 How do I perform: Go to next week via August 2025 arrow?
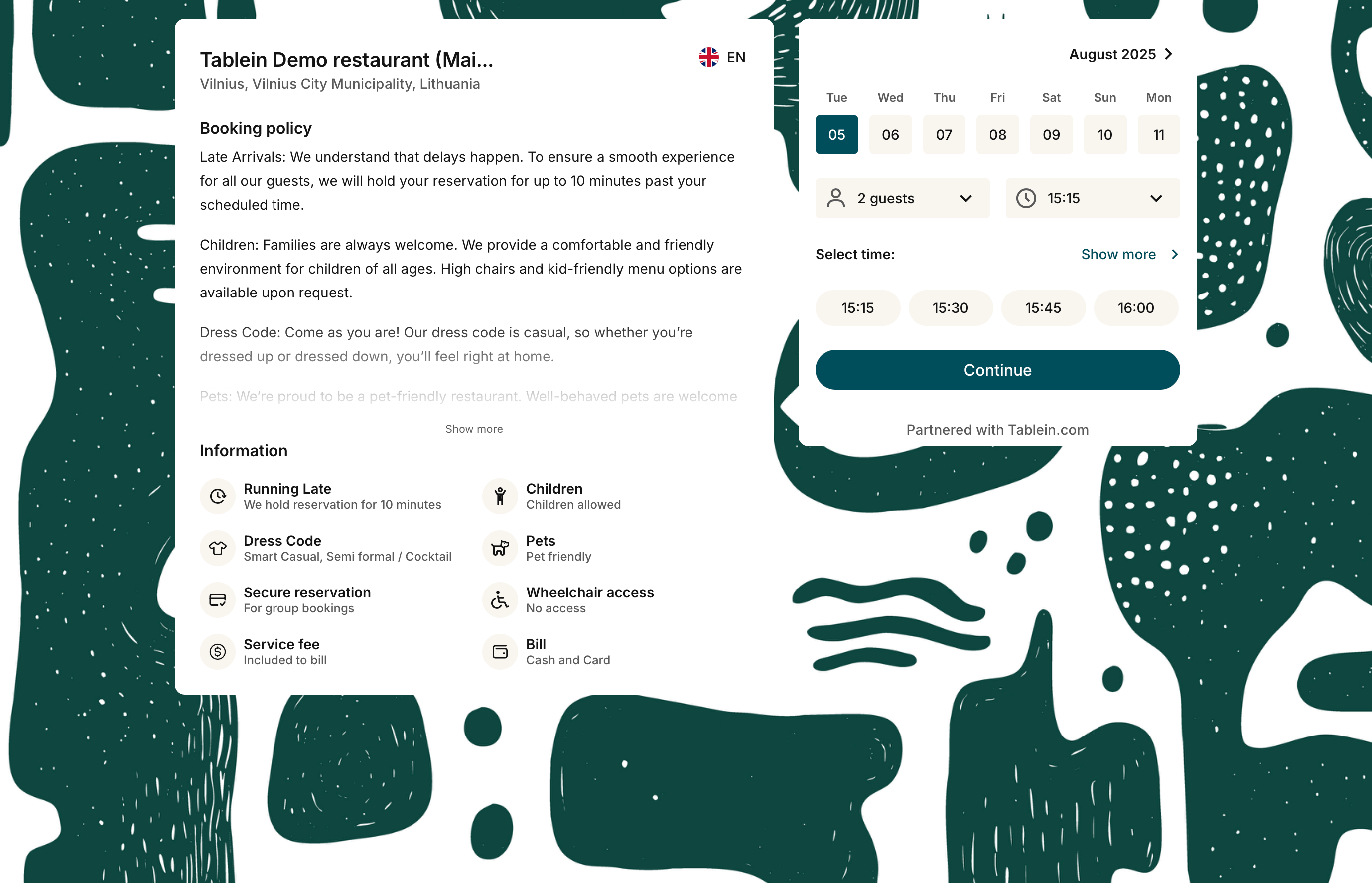coord(1168,54)
